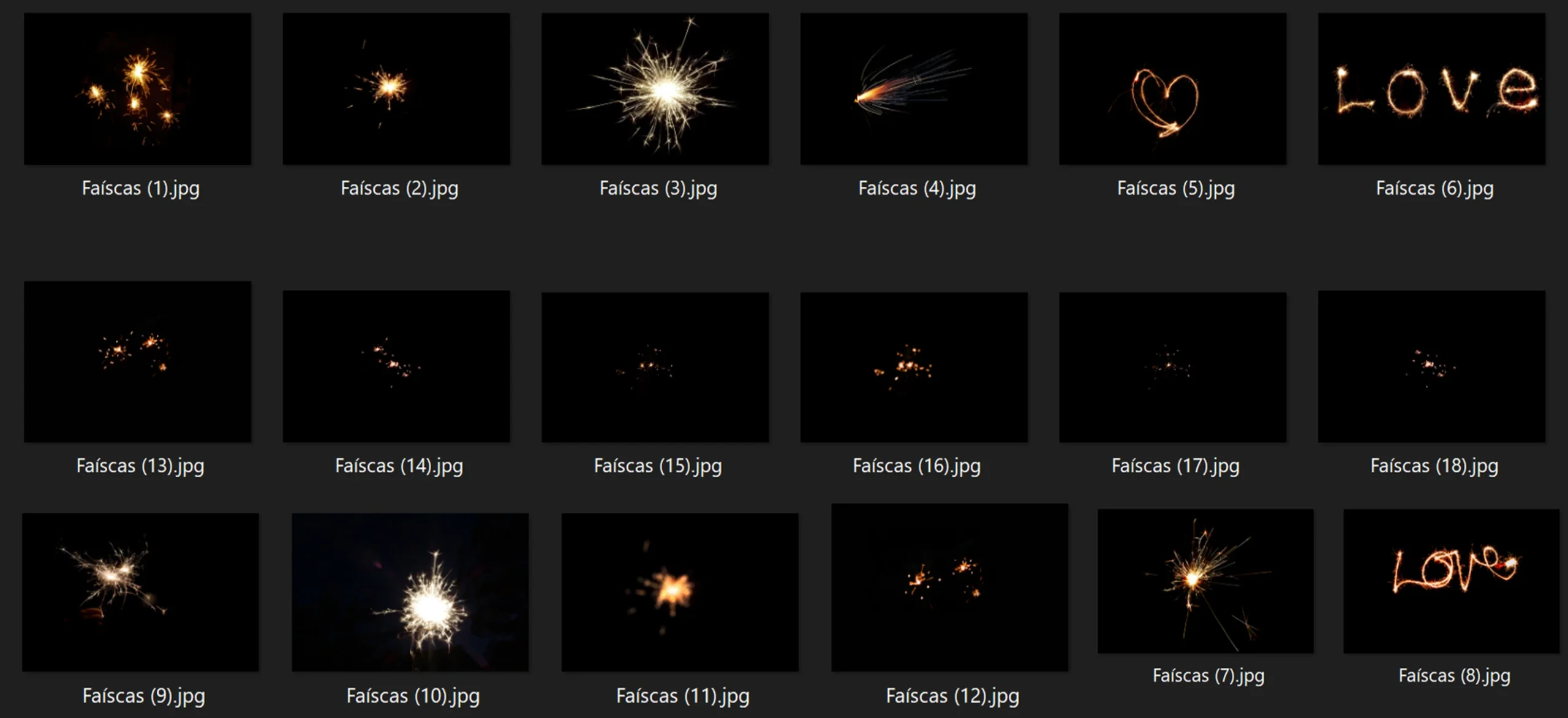1568x718 pixels.
Task: Click the heart-shaped sparkler photo Faíscas (5)
Action: [1172, 89]
